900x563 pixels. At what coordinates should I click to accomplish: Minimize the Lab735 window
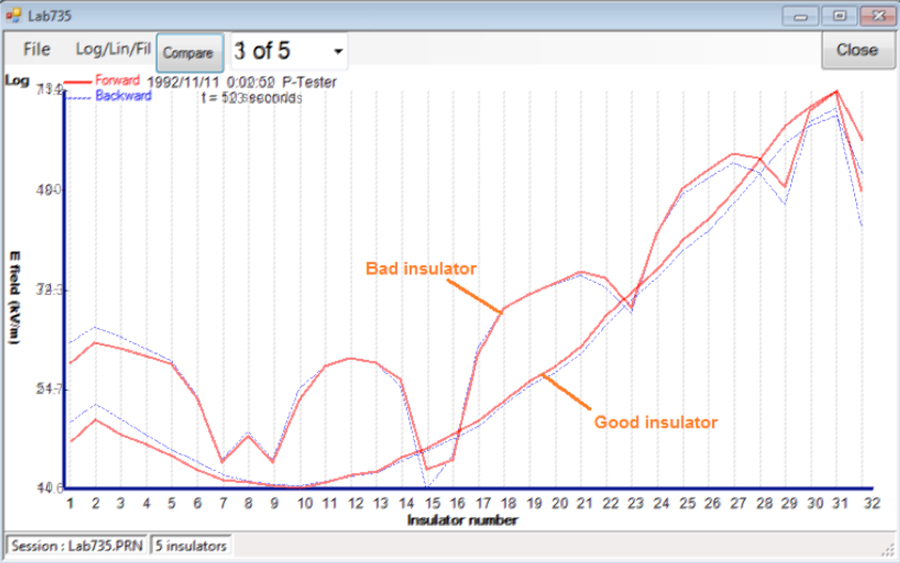[x=799, y=16]
